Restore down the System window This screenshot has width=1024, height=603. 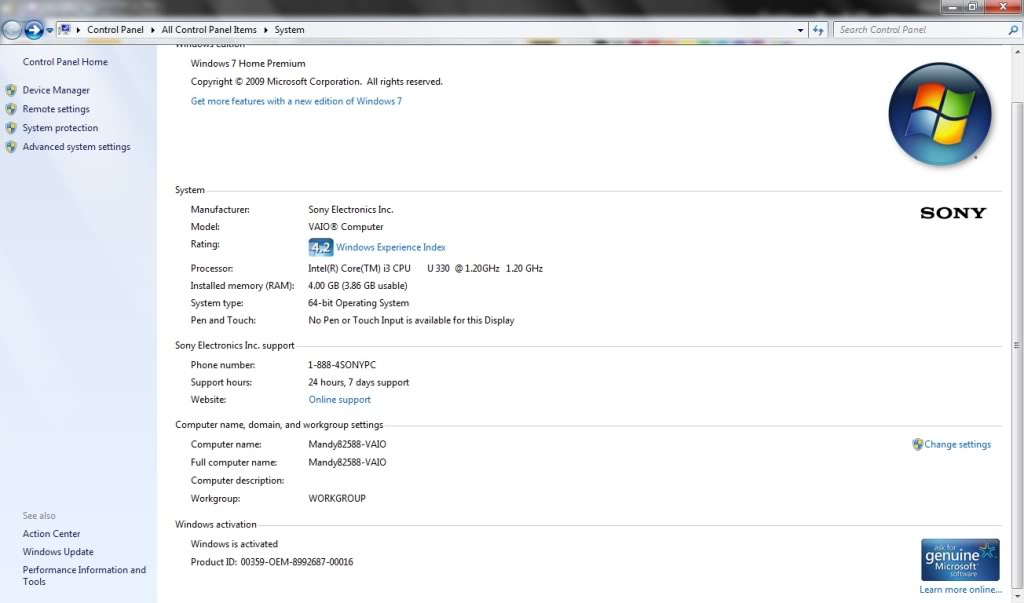[972, 7]
